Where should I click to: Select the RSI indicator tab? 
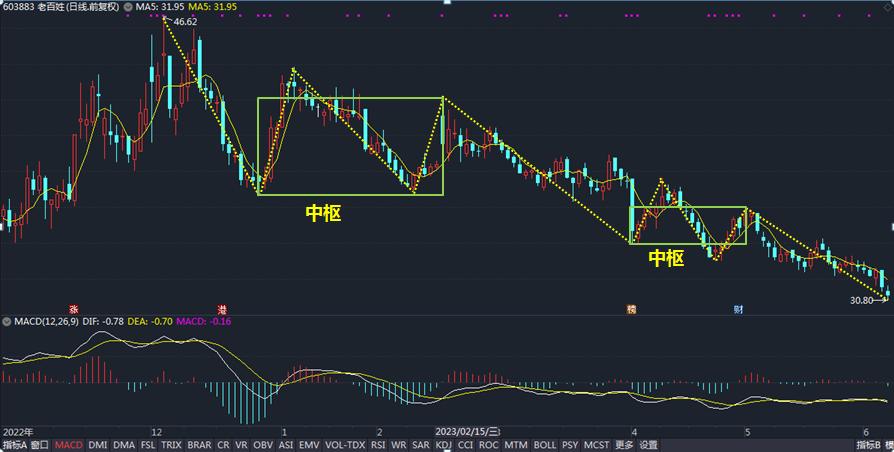(x=378, y=445)
